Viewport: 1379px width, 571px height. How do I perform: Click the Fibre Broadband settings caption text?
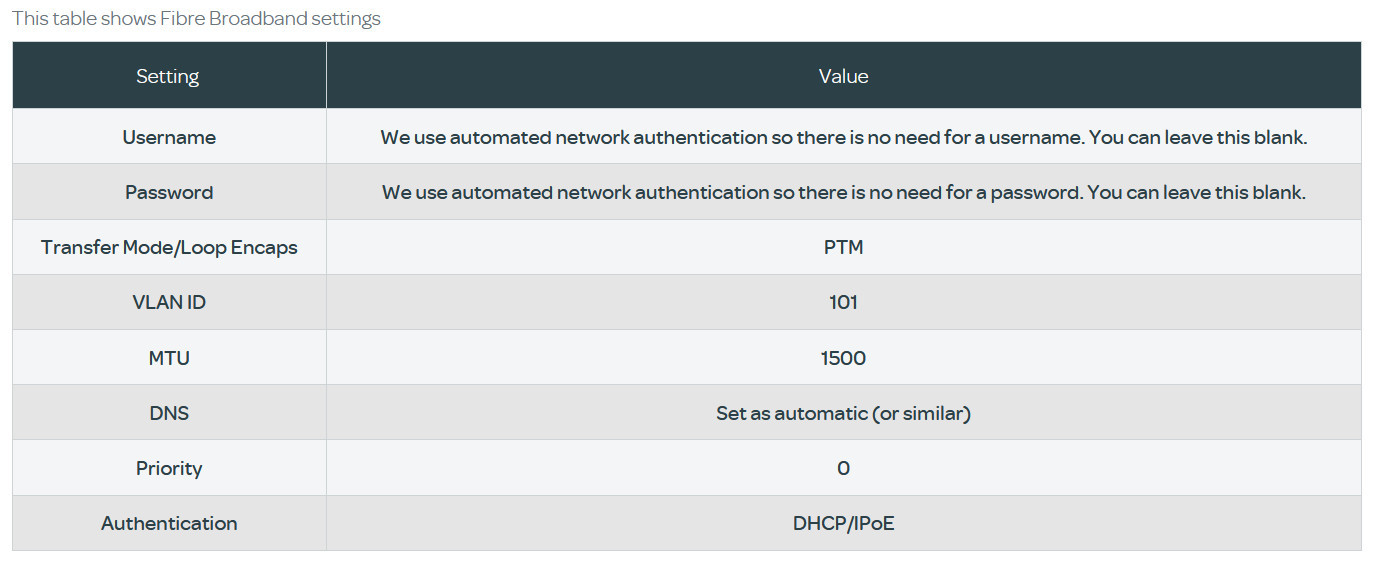click(196, 18)
